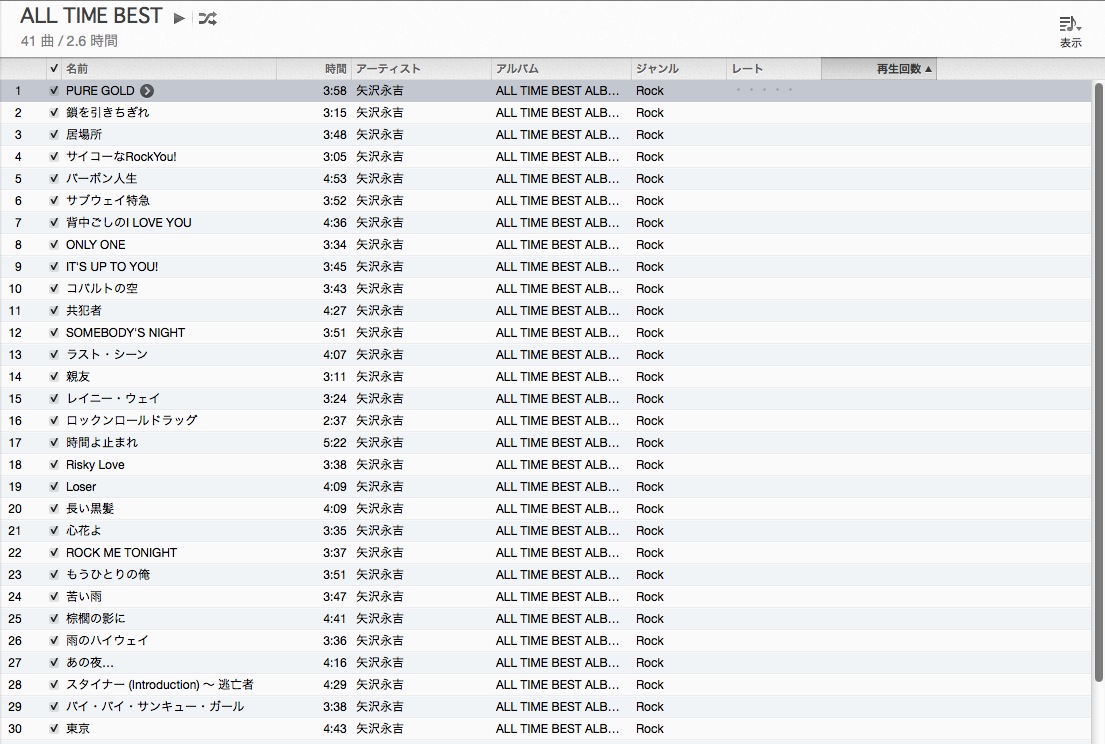
Task: Click Rock genre in 東京 row
Action: [650, 728]
